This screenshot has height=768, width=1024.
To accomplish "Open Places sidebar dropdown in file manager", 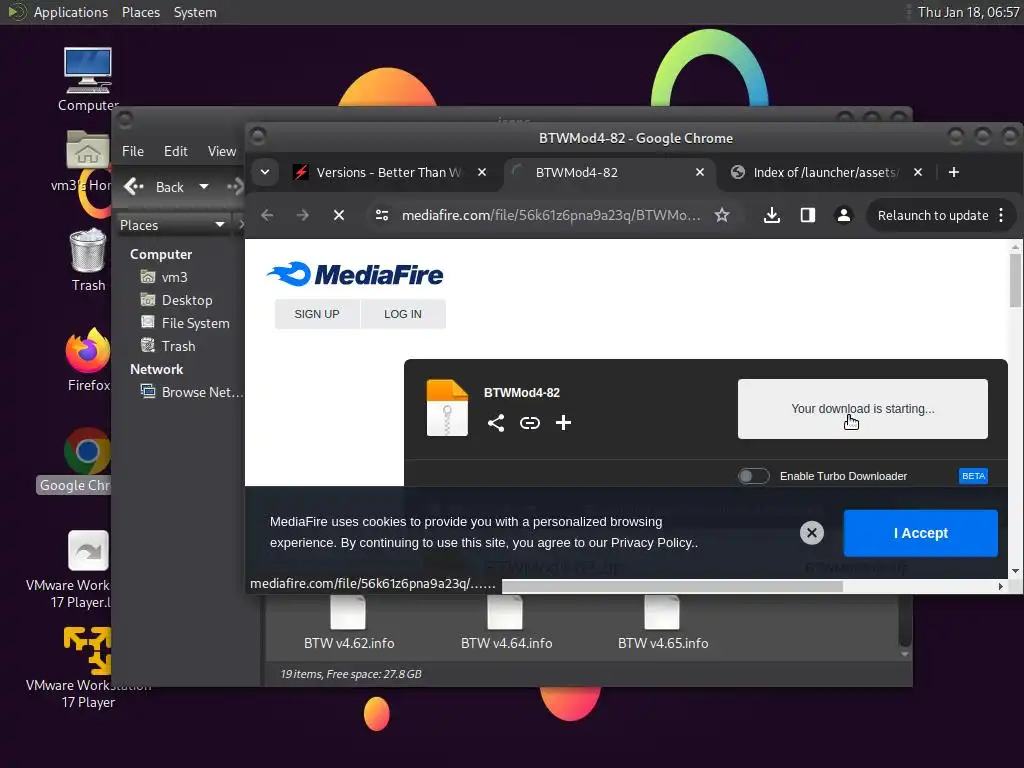I will click(x=172, y=225).
